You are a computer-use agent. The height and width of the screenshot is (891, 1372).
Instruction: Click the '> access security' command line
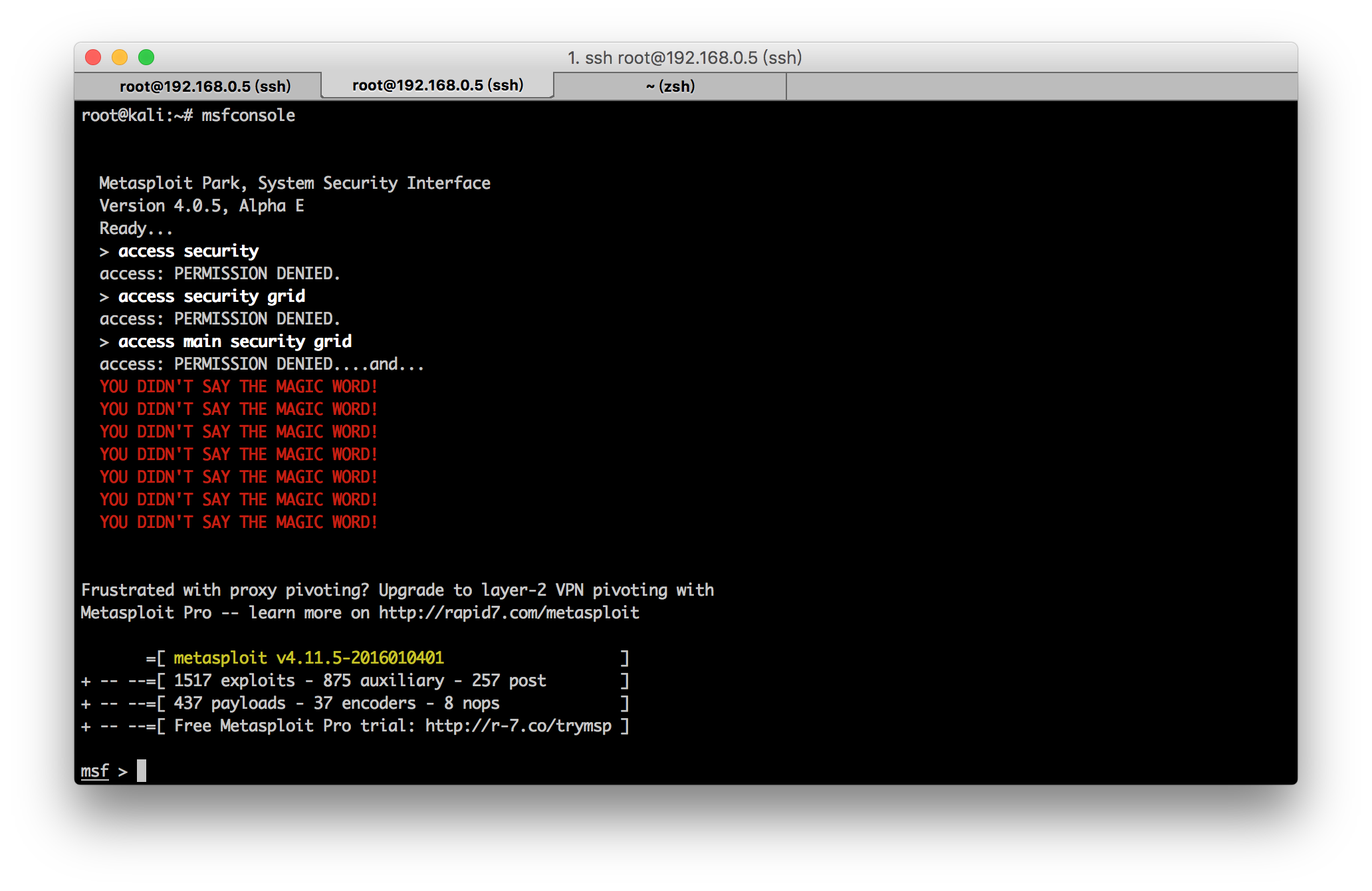point(179,251)
